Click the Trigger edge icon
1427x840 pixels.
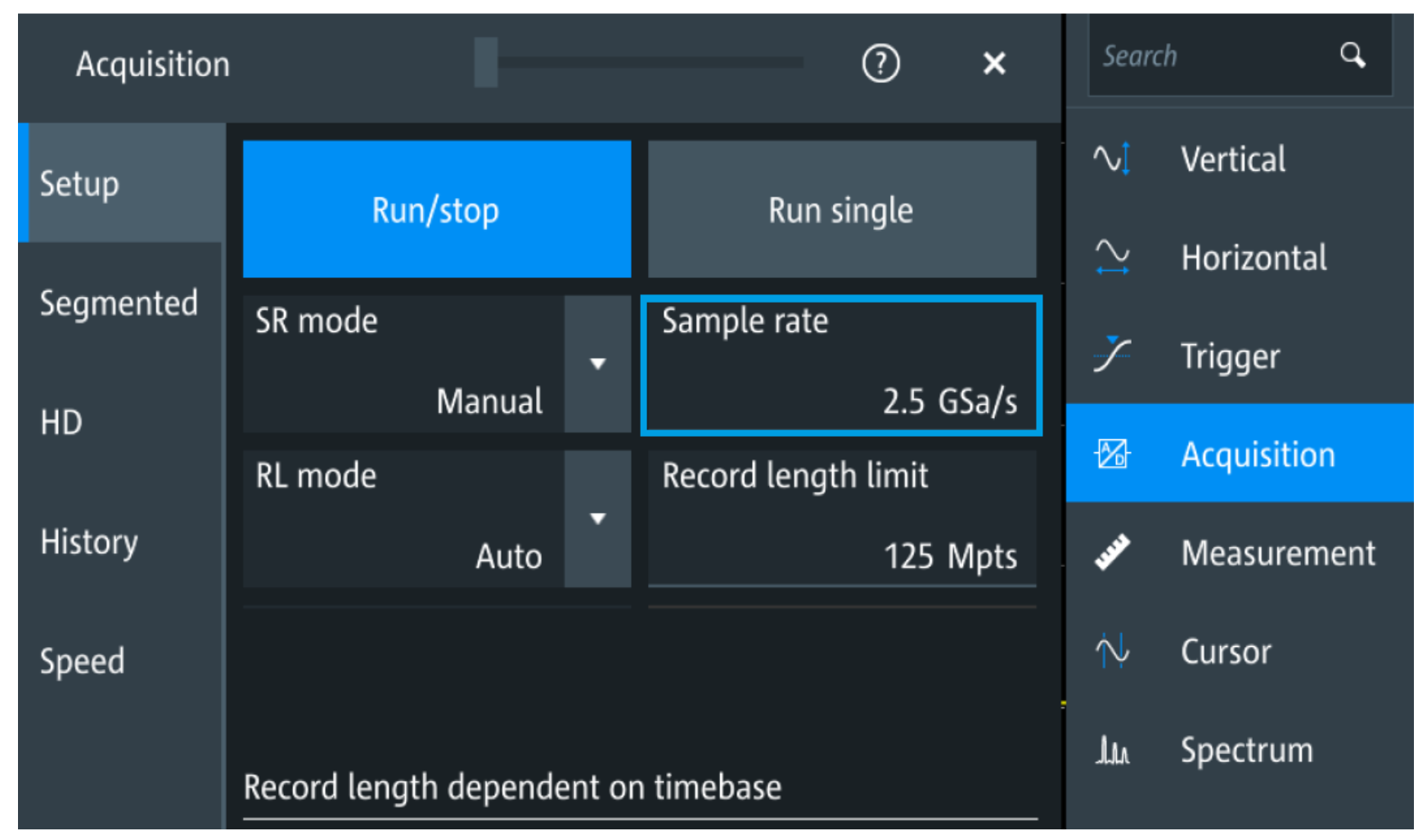point(1112,356)
